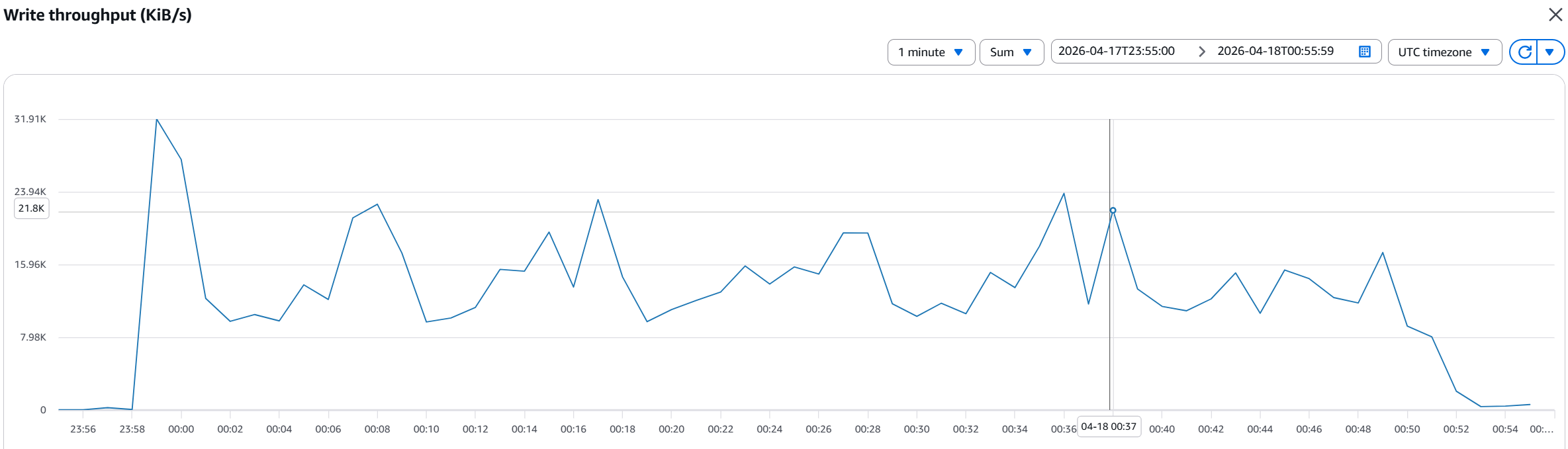
Task: Click the 00:20 x-axis tick label
Action: click(671, 429)
